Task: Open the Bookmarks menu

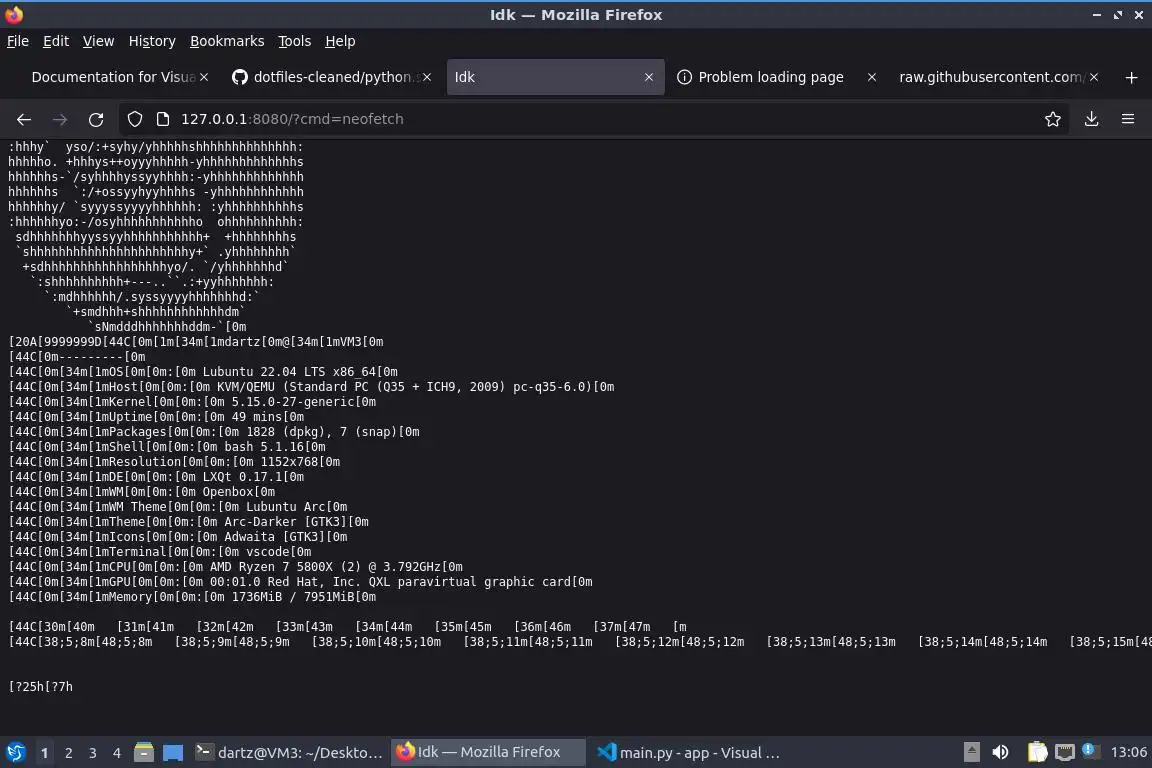Action: [227, 41]
